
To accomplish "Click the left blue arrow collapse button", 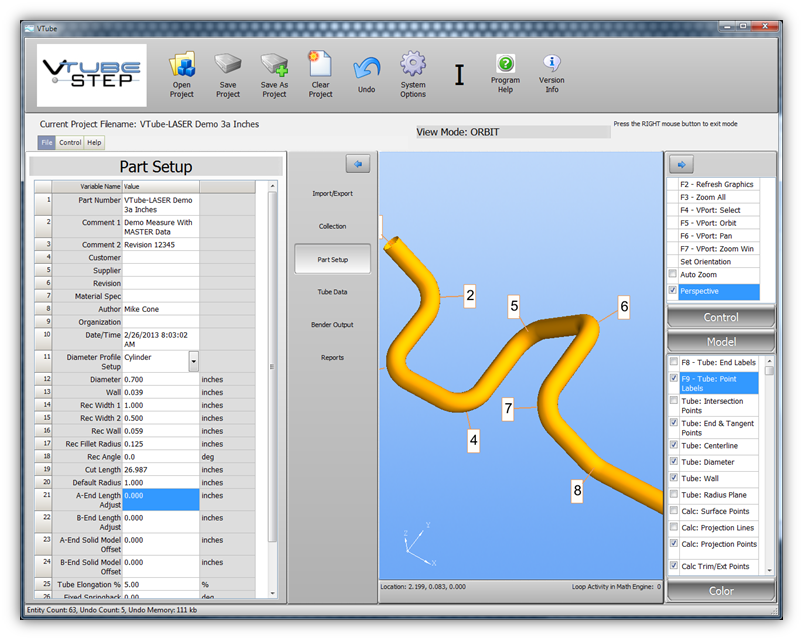I will (358, 164).
